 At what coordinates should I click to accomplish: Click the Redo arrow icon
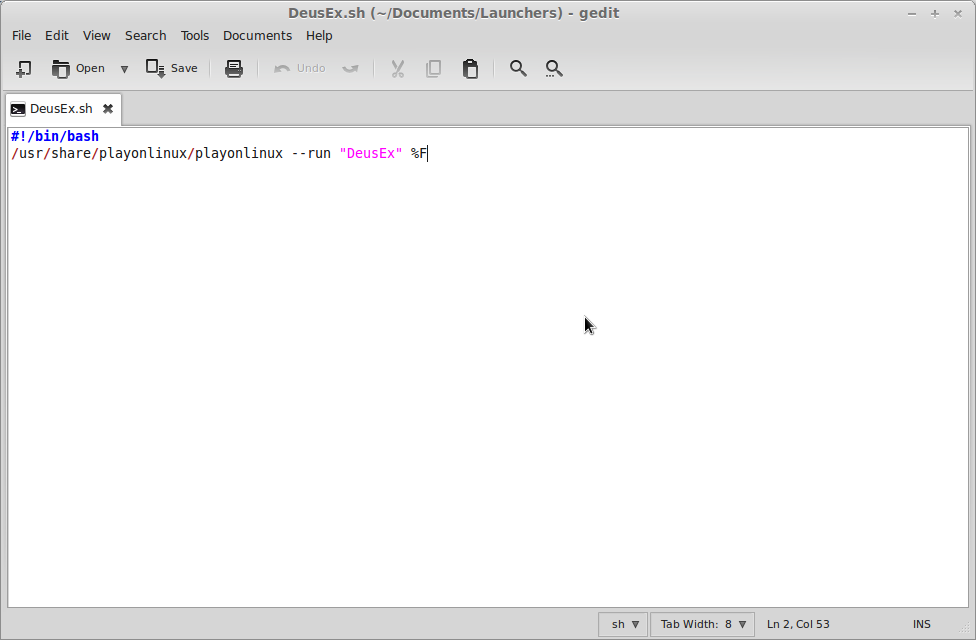coord(350,68)
